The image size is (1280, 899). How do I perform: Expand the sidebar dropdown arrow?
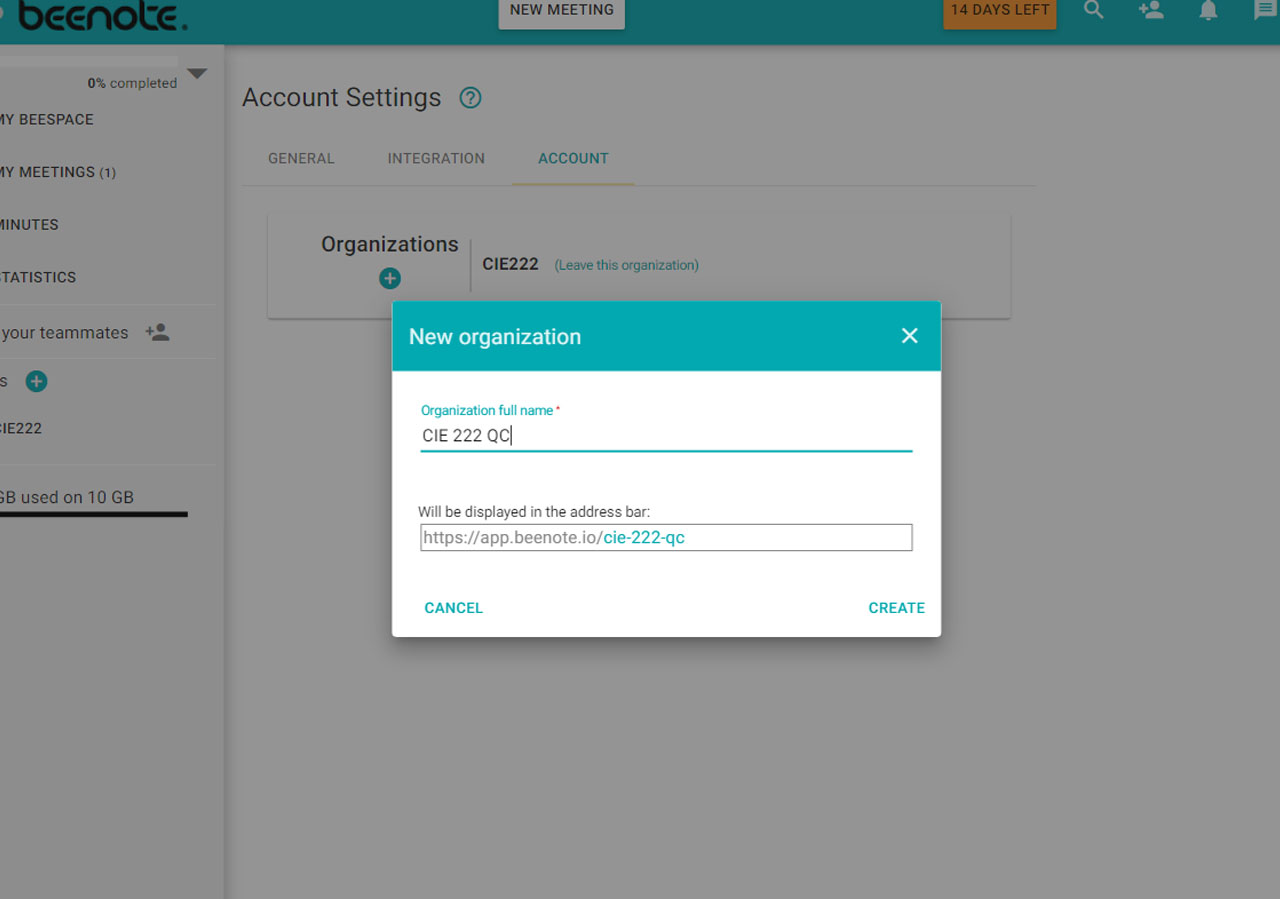(197, 73)
